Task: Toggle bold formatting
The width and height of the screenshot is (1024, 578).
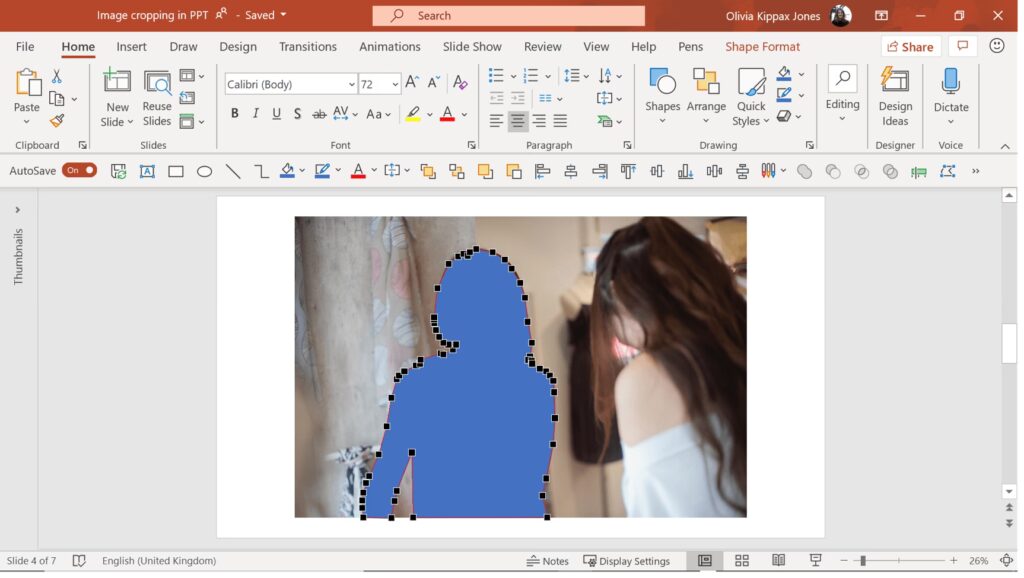Action: (x=235, y=114)
